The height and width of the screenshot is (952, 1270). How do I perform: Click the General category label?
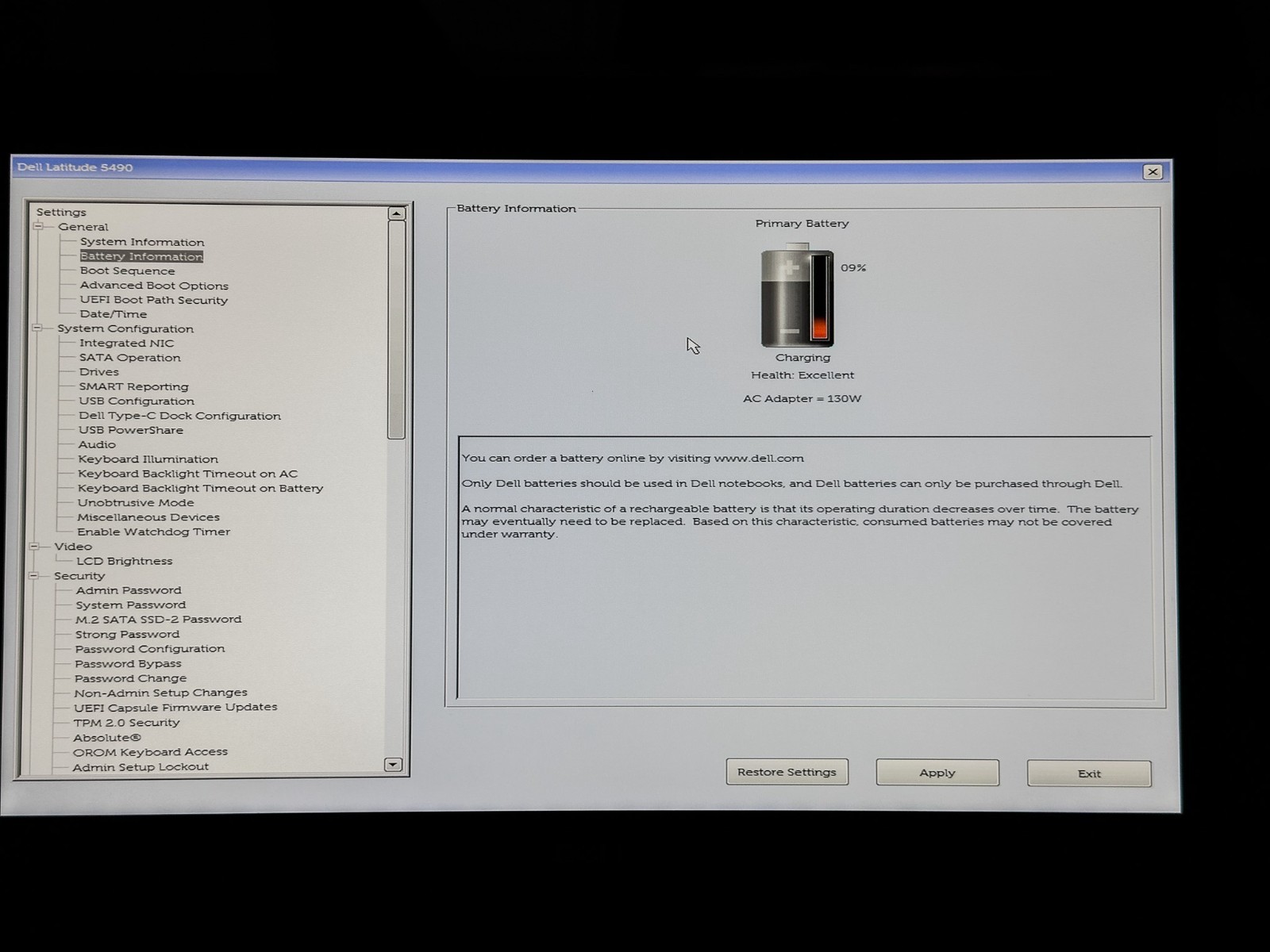83,227
